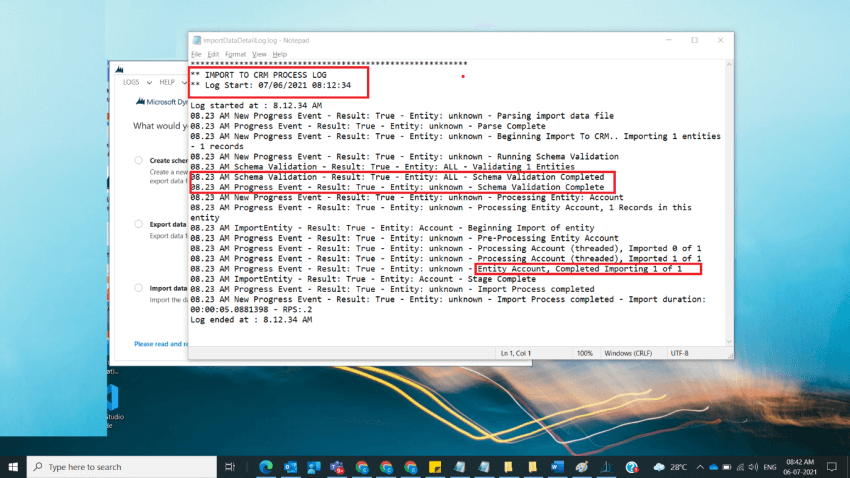Image resolution: width=850 pixels, height=478 pixels.
Task: Select the Import data radio button
Action: coord(139,288)
